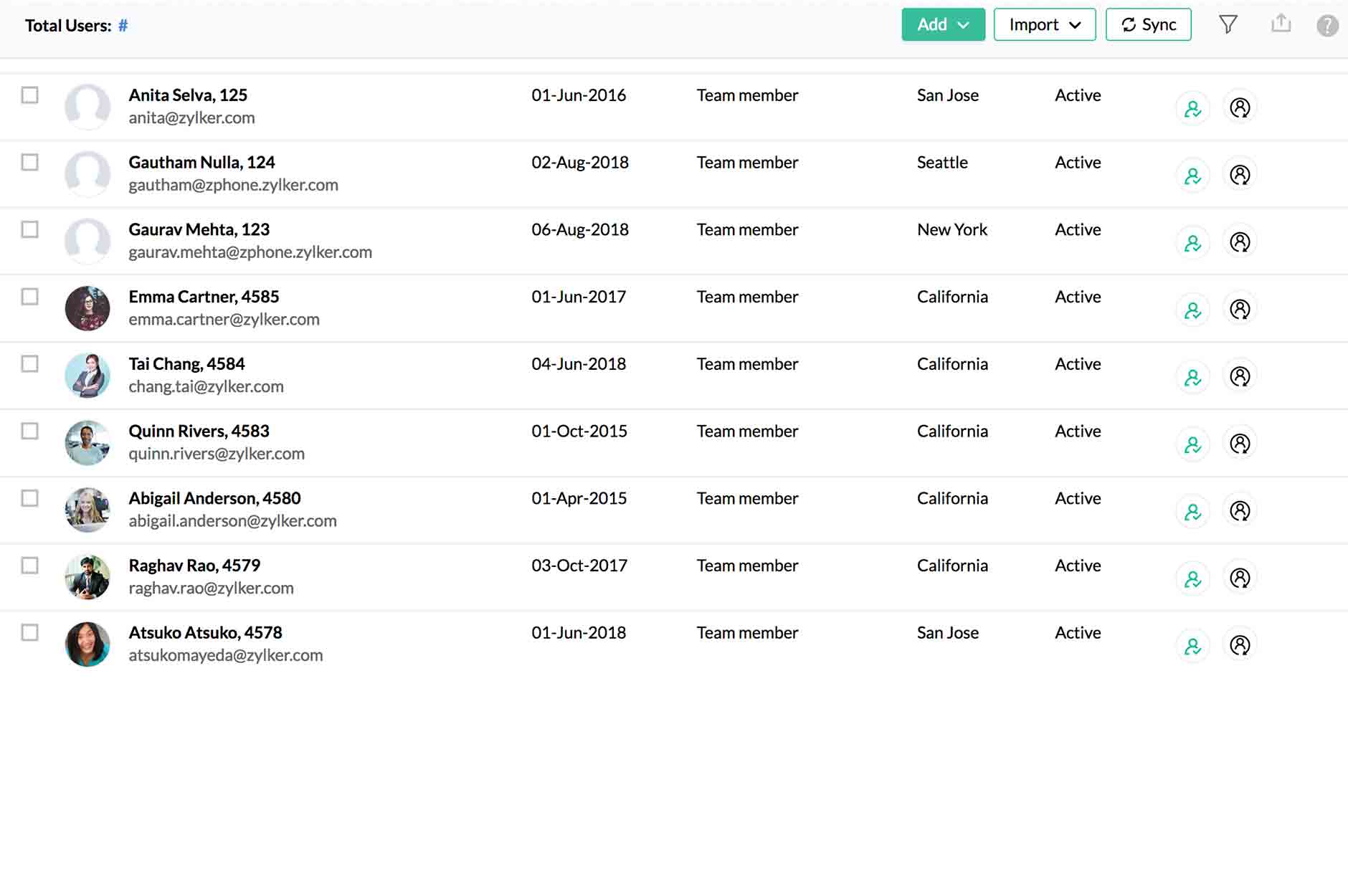The height and width of the screenshot is (896, 1348).
Task: Select the checkbox next to Tai Chang
Action: point(29,364)
